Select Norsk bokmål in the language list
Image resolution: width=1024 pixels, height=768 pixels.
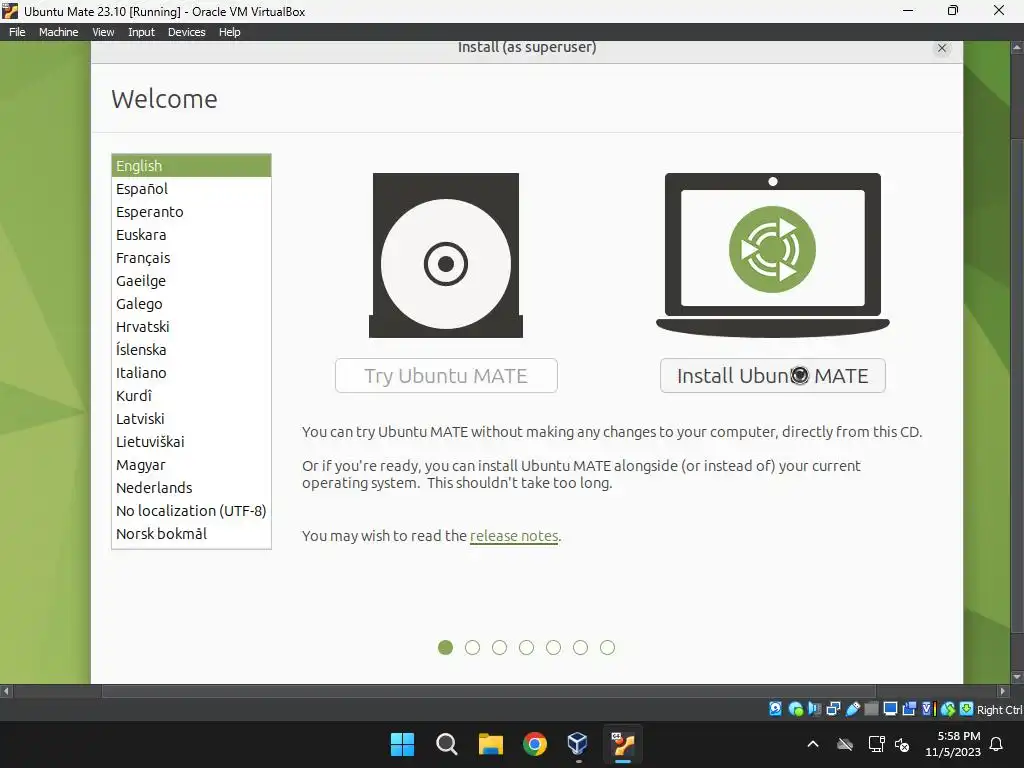(x=191, y=534)
